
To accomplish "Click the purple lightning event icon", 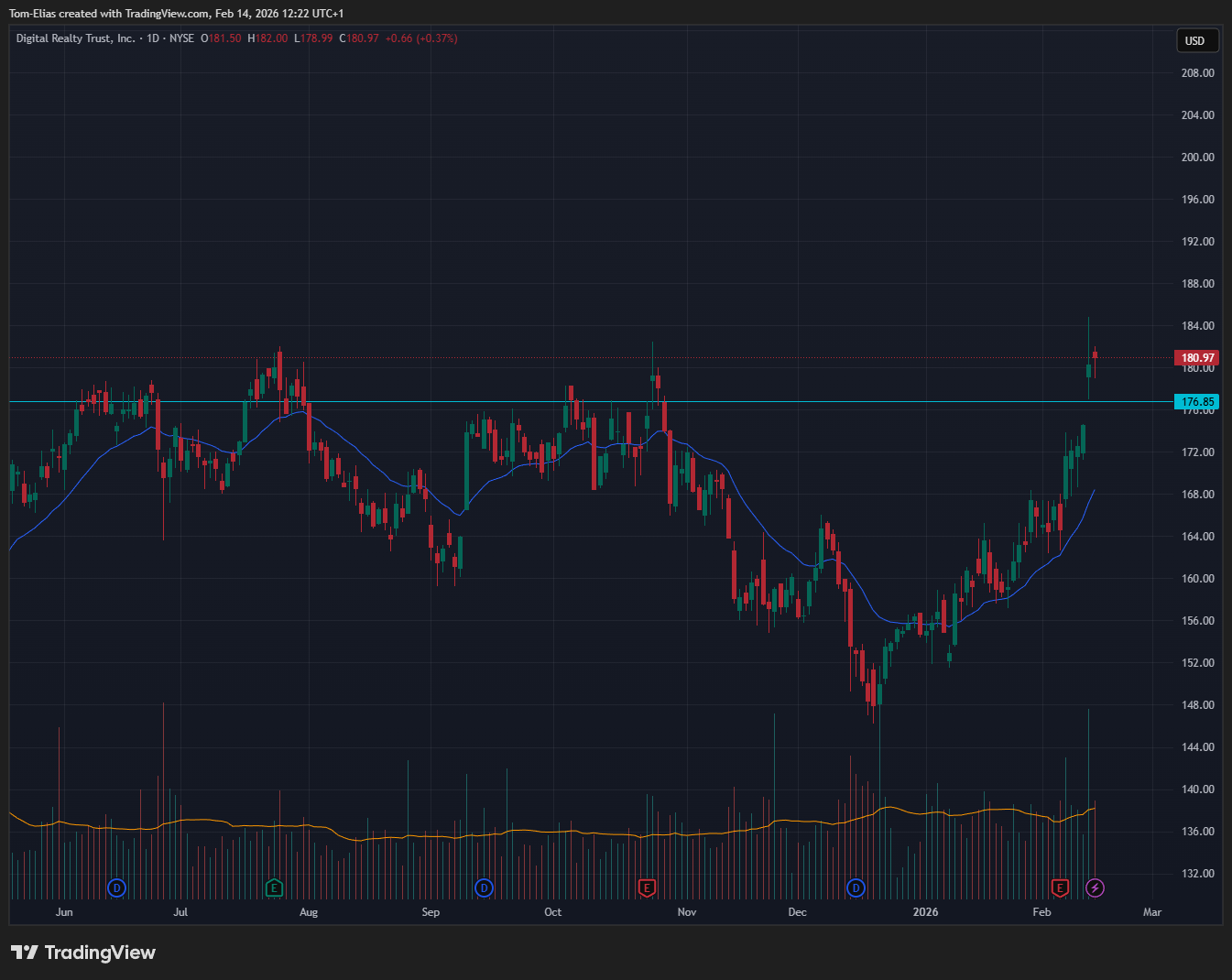I will point(1095,887).
